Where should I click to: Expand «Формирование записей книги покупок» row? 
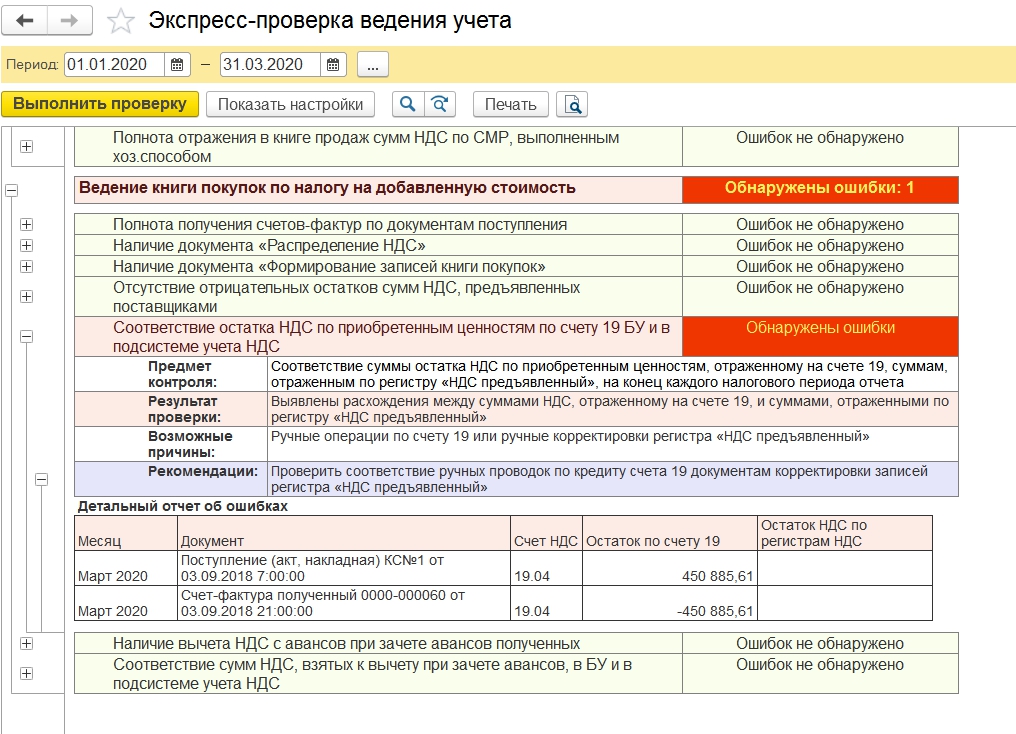pos(27,266)
